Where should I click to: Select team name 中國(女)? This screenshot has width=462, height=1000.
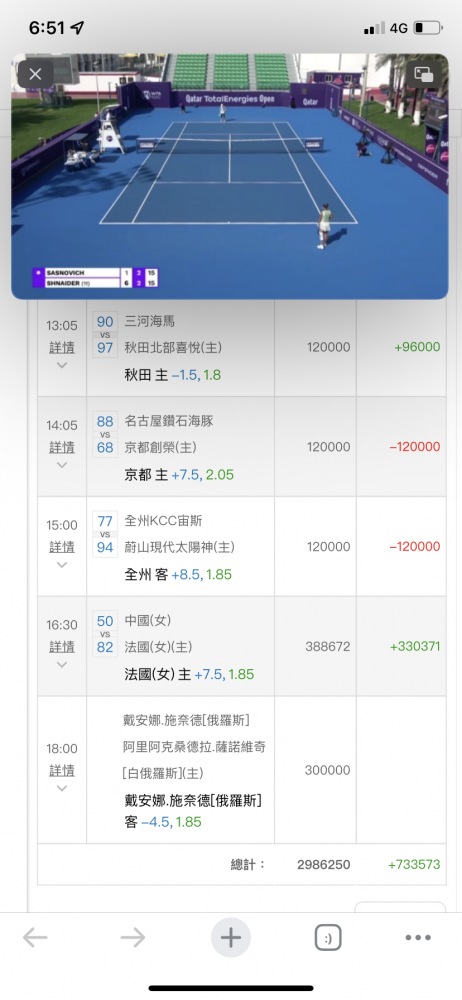pos(147,620)
